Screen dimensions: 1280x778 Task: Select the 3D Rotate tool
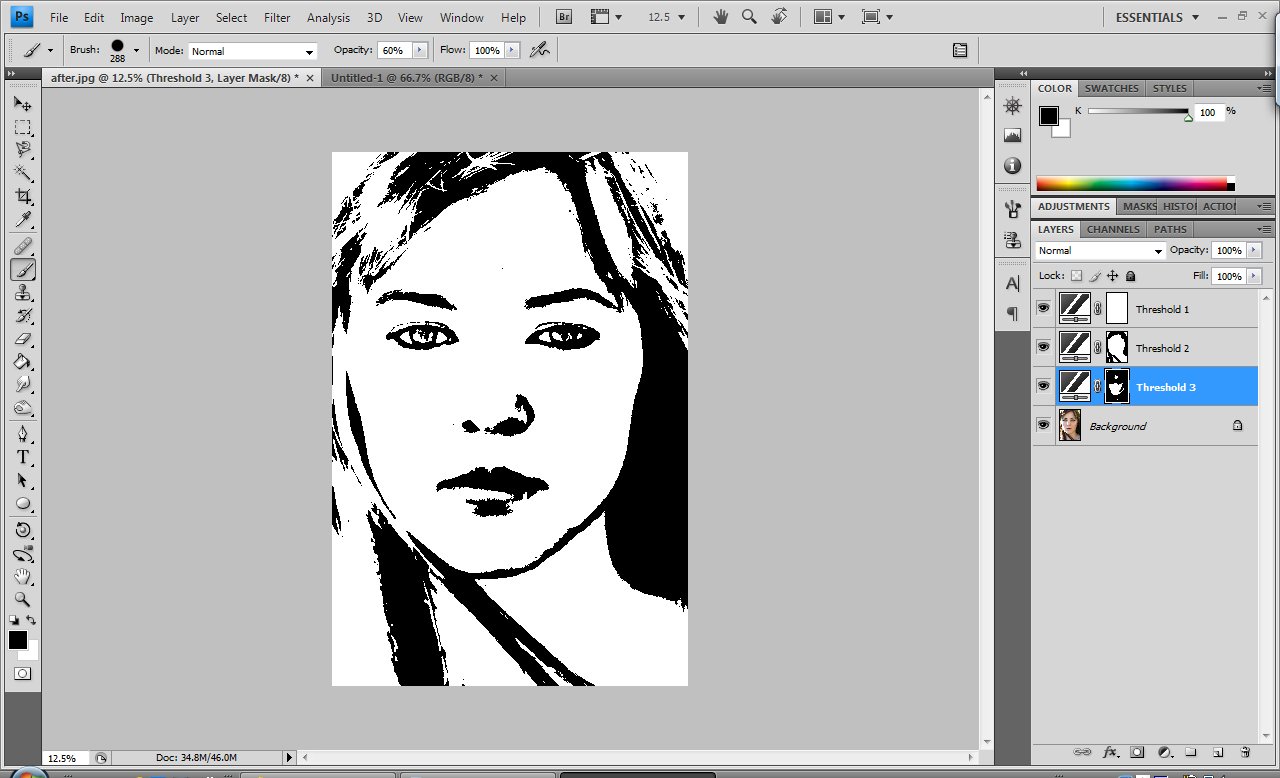click(x=22, y=530)
